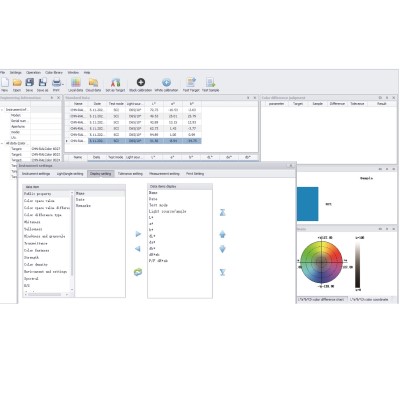Viewport: 400px width, 400px height.
Task: Open the dropdown arrow beside Print
Action: point(63,84)
